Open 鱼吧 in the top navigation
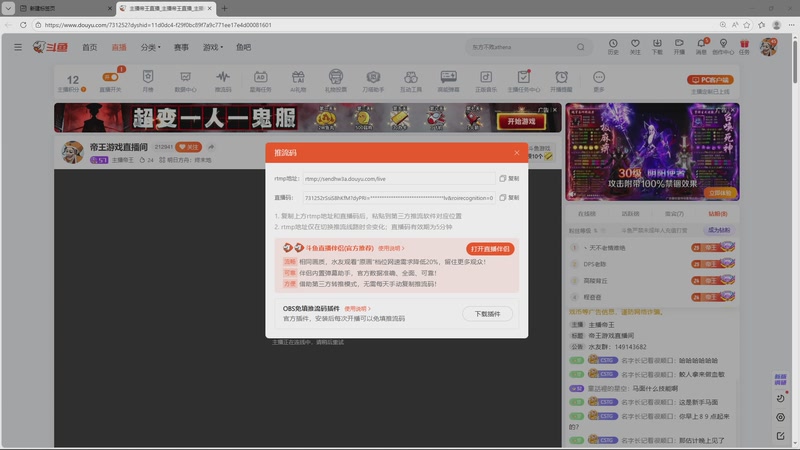 [x=243, y=47]
